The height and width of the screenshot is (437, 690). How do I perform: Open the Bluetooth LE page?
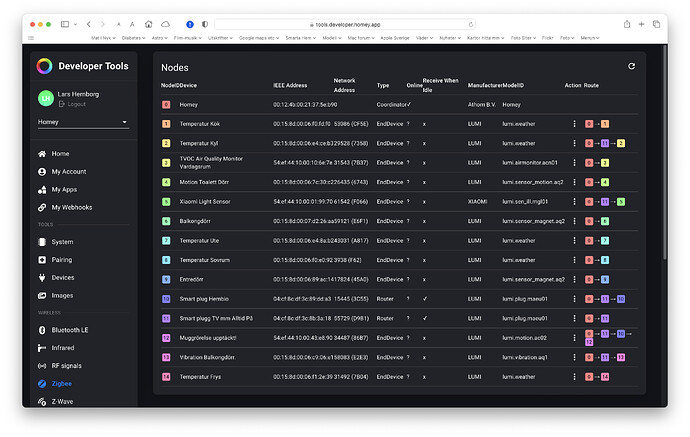click(70, 330)
